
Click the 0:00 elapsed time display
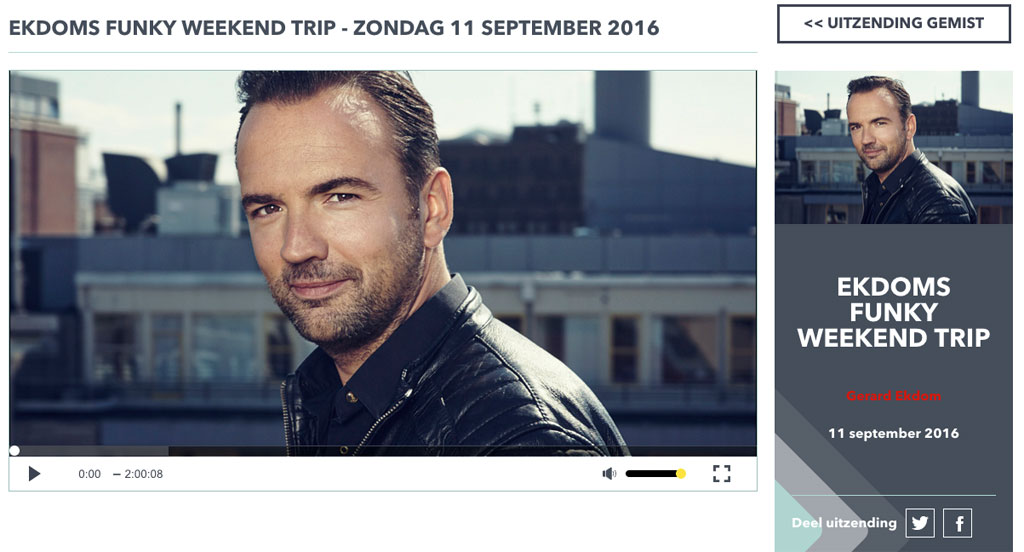[89, 474]
